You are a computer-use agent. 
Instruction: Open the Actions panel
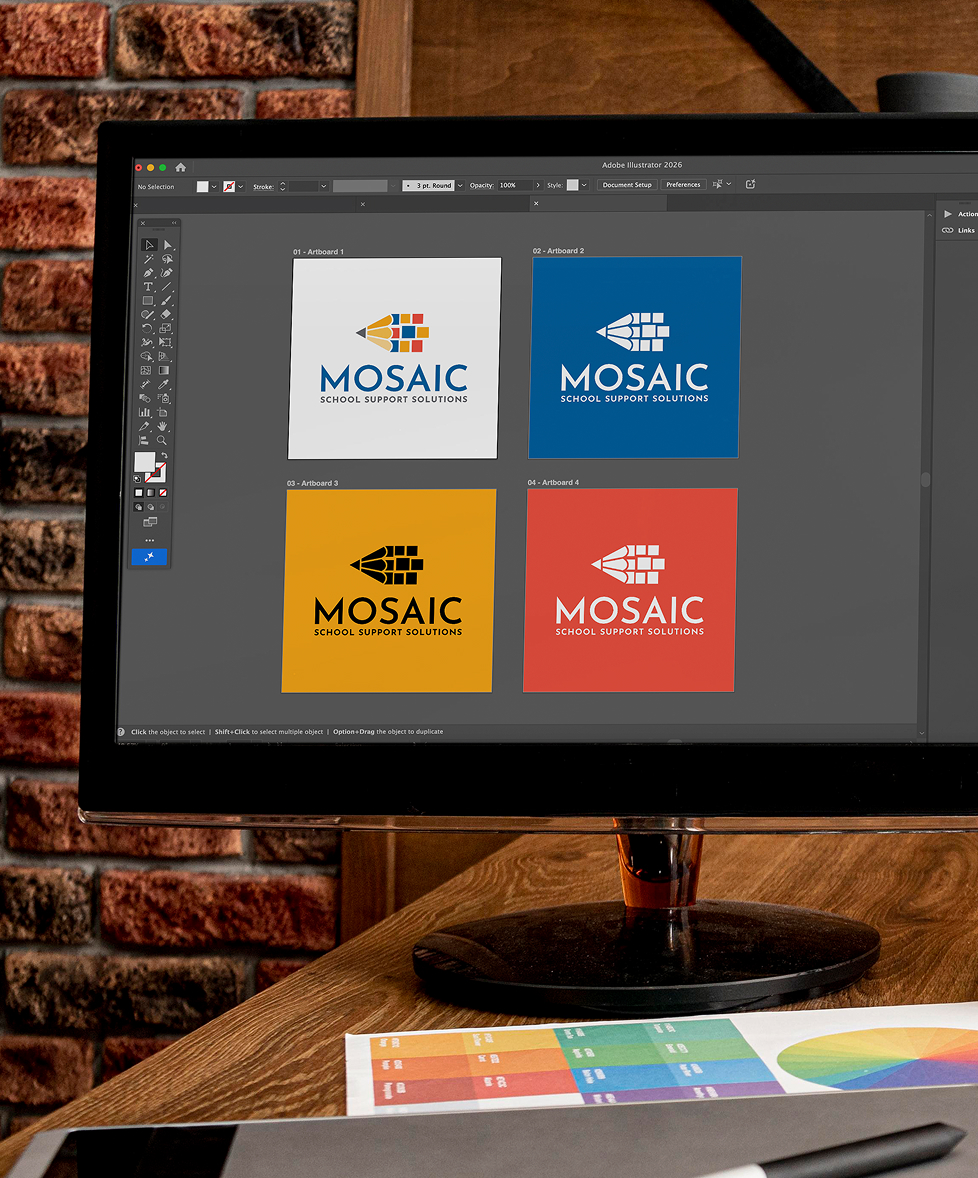958,213
